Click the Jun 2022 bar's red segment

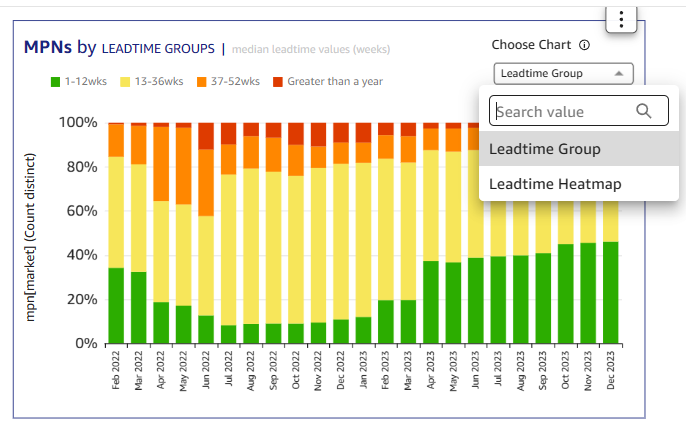[x=206, y=135]
